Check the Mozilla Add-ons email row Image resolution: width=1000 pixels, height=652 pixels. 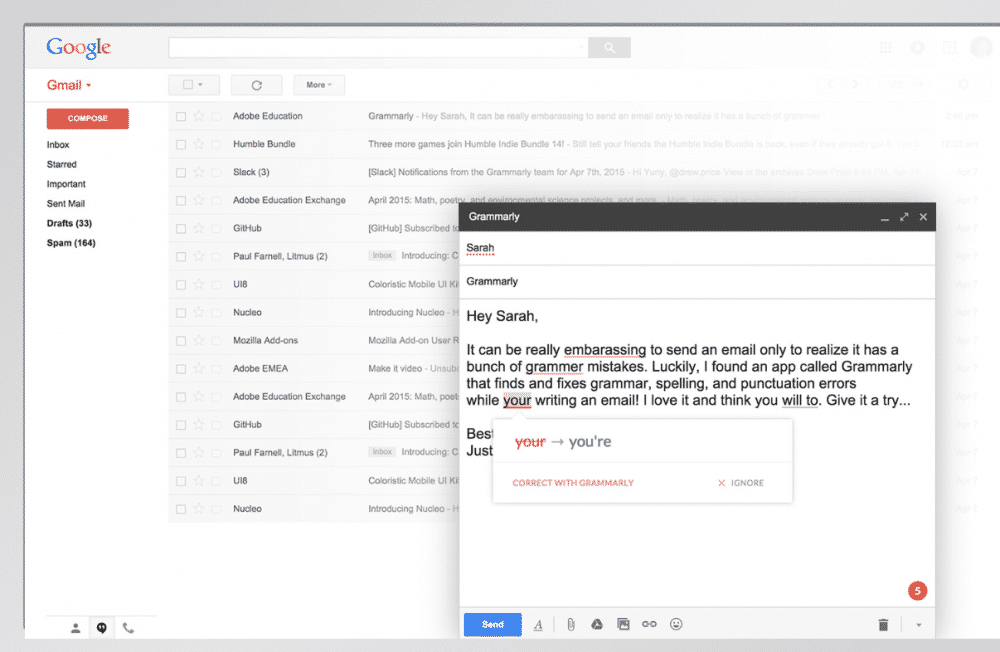coord(181,341)
